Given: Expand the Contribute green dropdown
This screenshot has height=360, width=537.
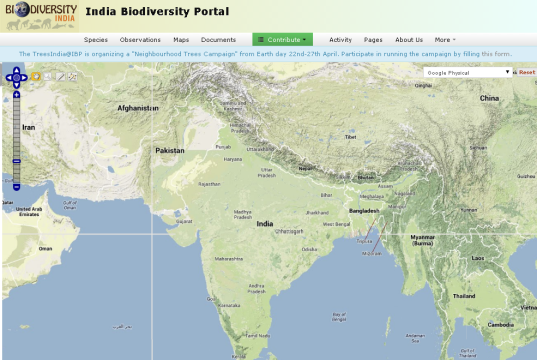Looking at the screenshot, I should [x=283, y=39].
